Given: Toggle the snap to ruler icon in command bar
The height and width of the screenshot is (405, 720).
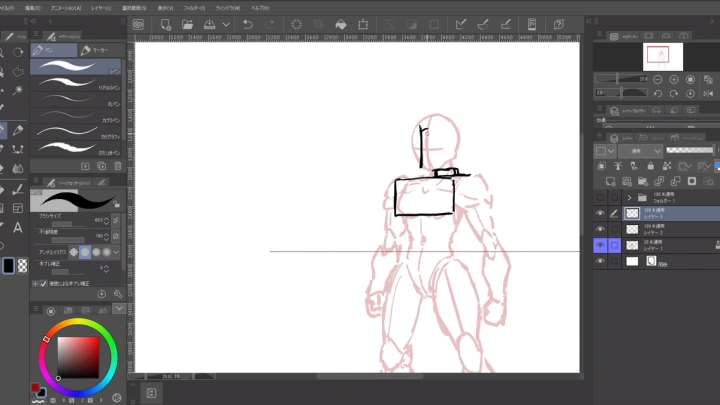Looking at the screenshot, I should (461, 24).
